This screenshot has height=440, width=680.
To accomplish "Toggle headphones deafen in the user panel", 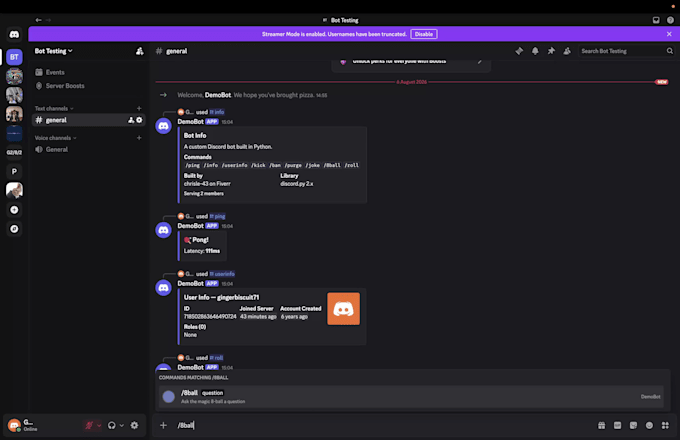I will point(112,425).
